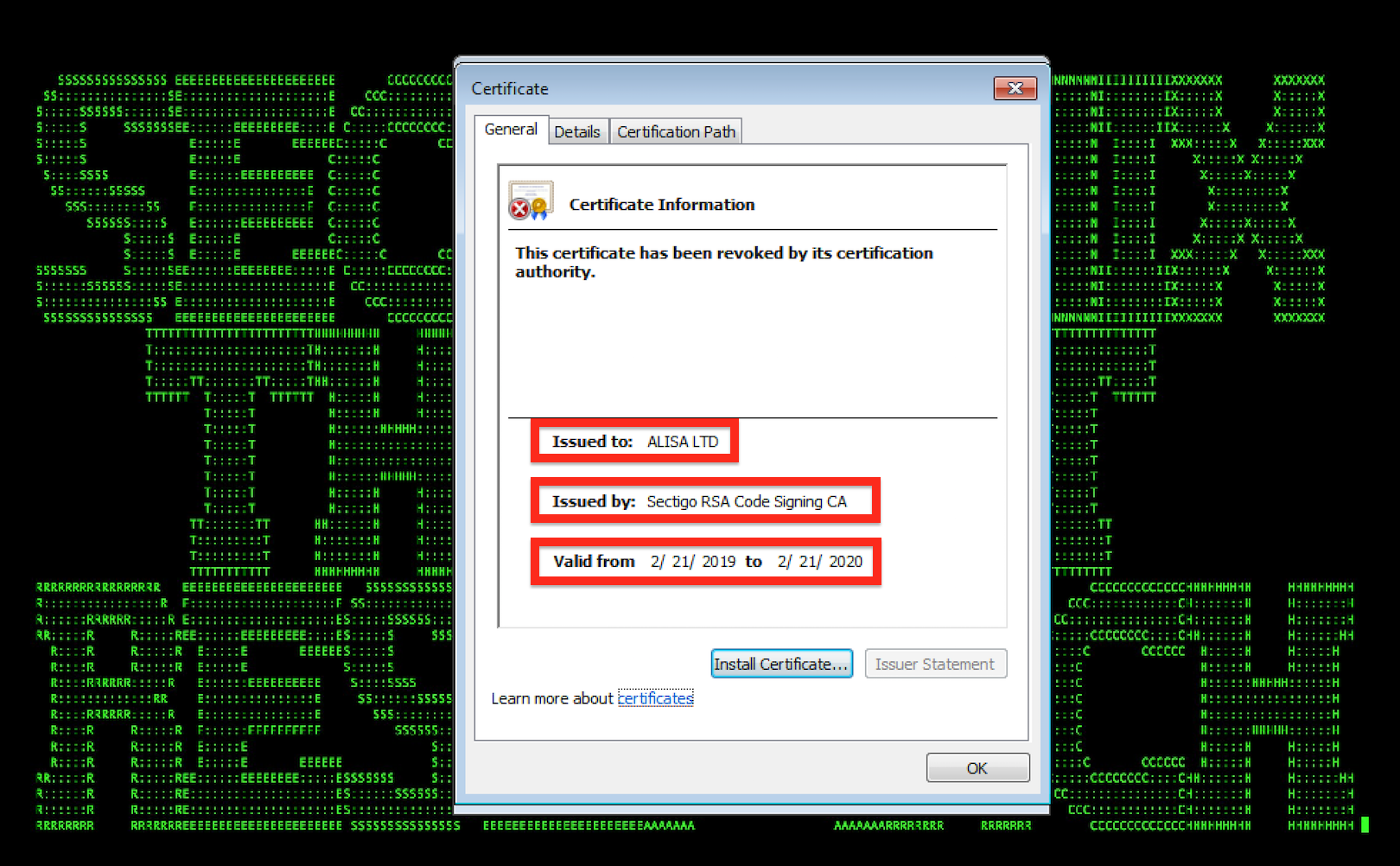Open the certificates help link
1400x866 pixels.
click(655, 698)
